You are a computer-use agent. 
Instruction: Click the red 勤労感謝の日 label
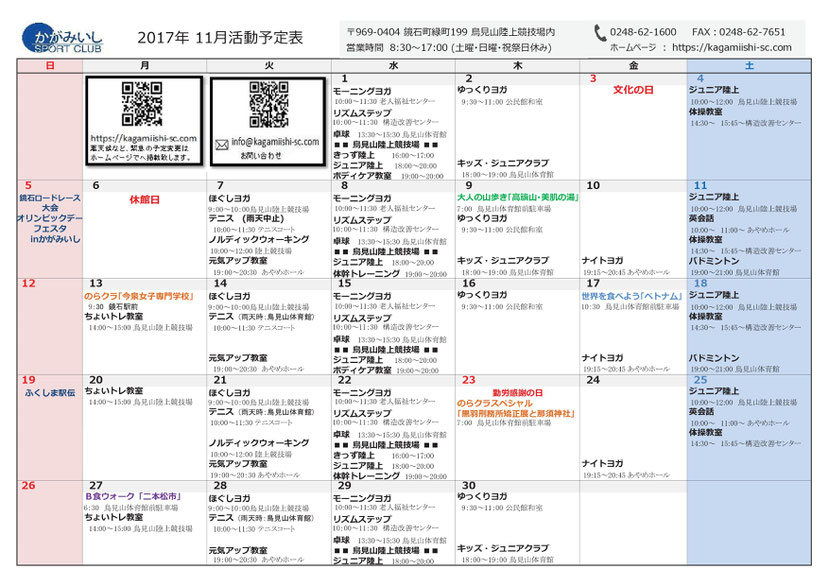[x=518, y=393]
